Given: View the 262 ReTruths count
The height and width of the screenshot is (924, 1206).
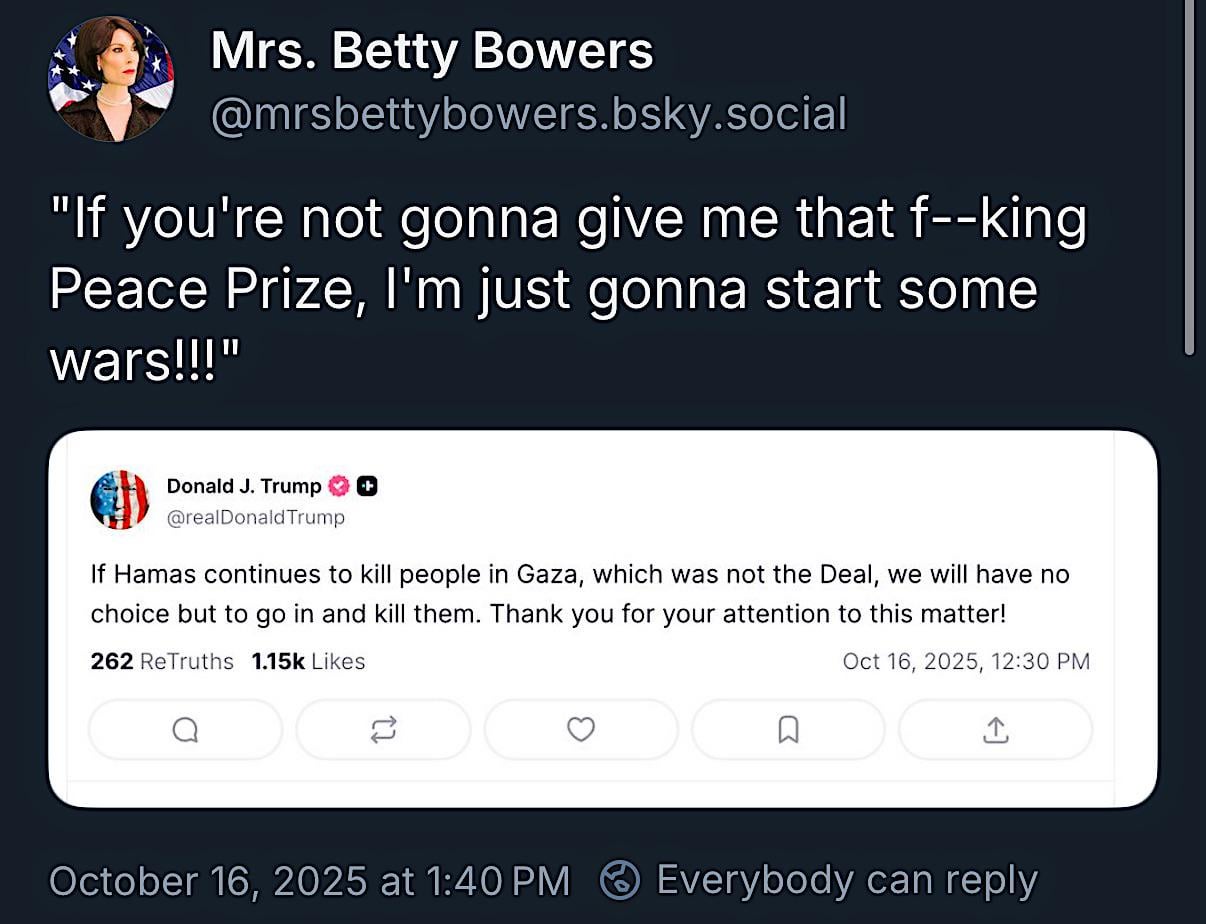Looking at the screenshot, I should point(162,661).
